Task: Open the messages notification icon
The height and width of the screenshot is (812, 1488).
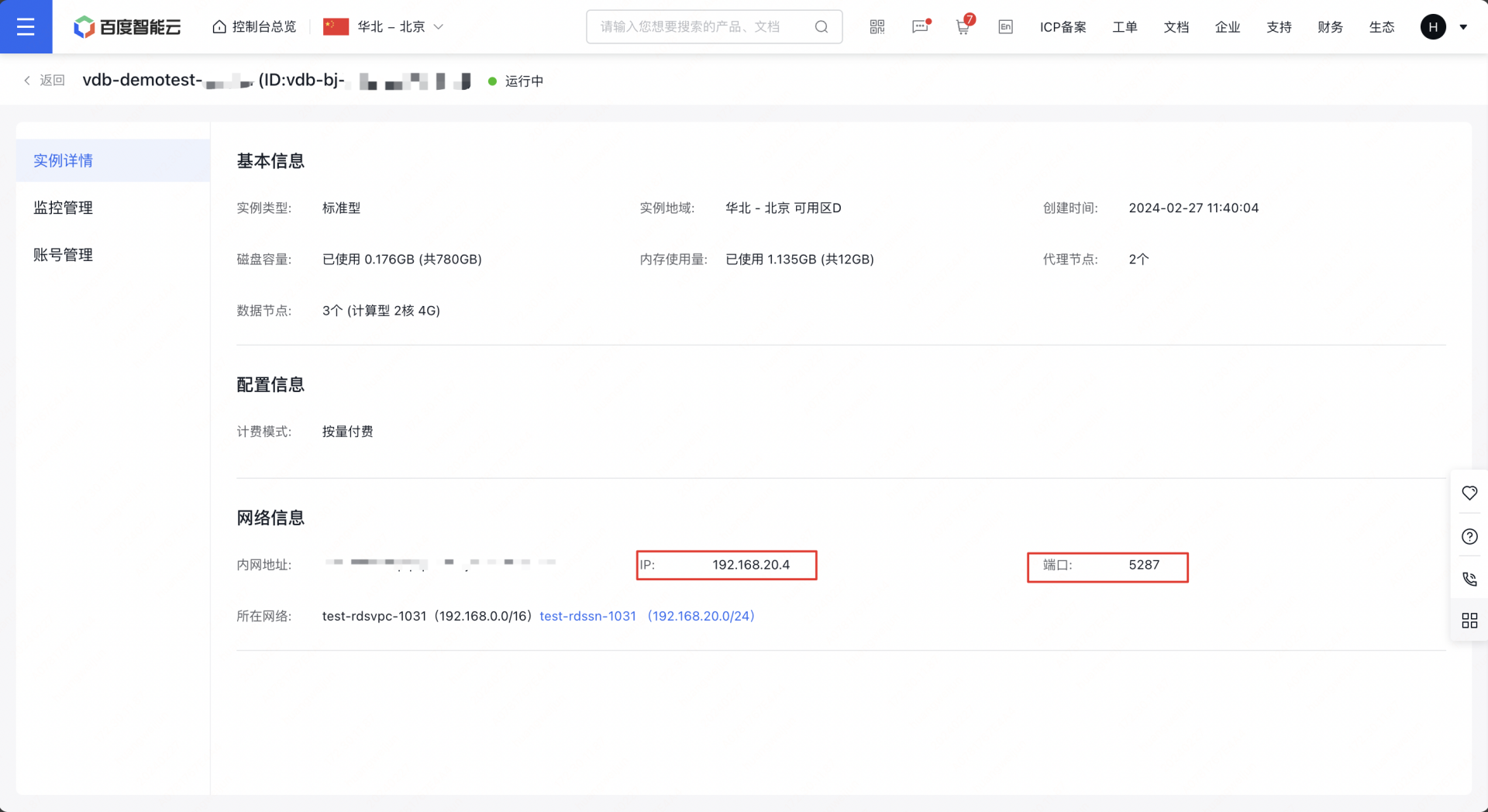Action: (921, 27)
